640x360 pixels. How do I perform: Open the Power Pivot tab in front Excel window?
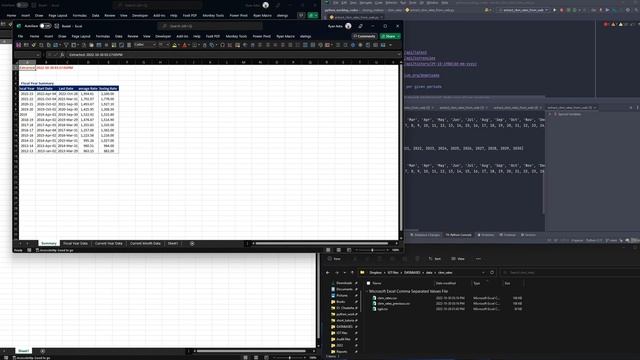click(x=262, y=36)
